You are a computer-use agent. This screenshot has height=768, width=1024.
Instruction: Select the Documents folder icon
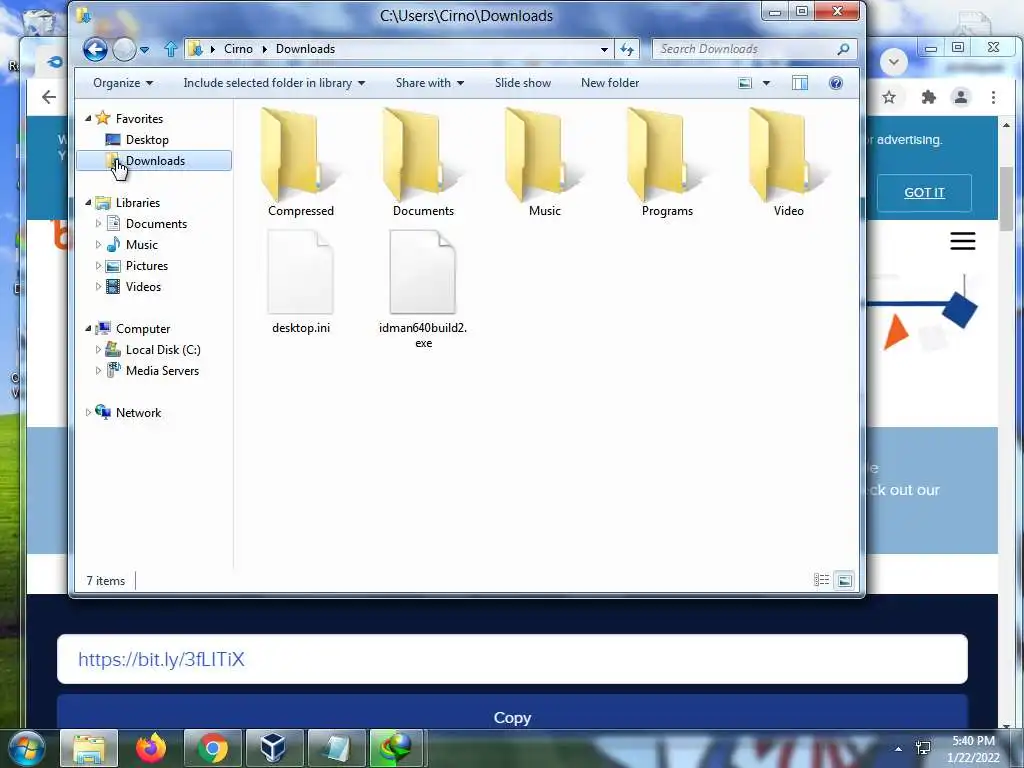[x=423, y=157]
